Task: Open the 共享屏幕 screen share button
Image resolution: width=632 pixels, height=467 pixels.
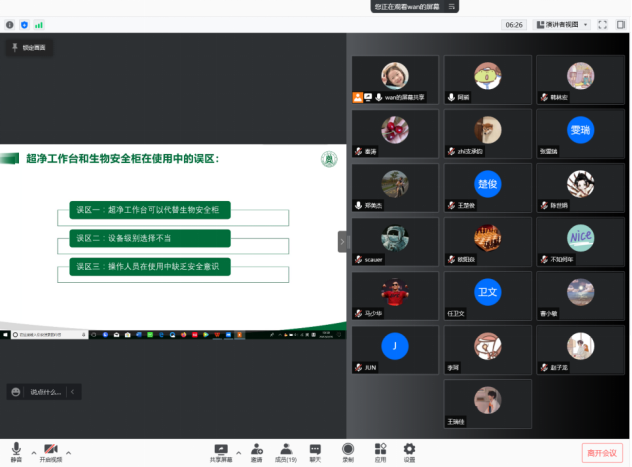Action: 220,450
